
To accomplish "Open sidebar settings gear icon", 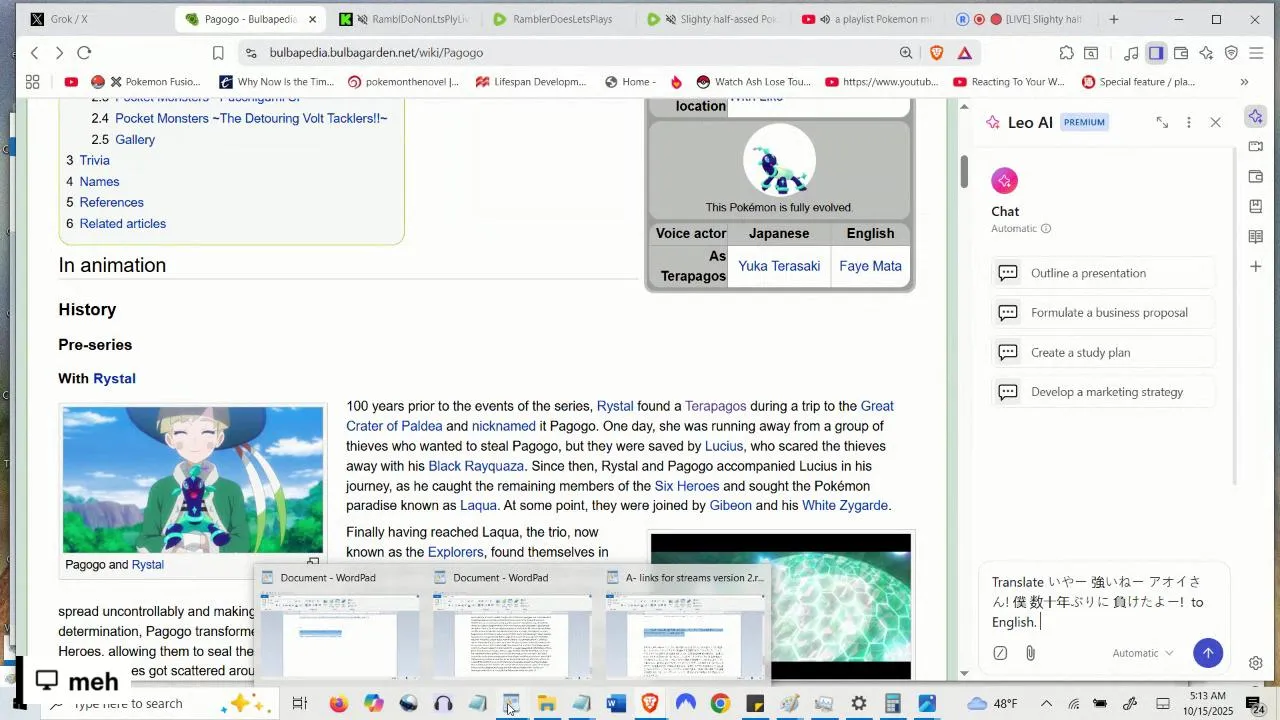I will (x=1256, y=663).
